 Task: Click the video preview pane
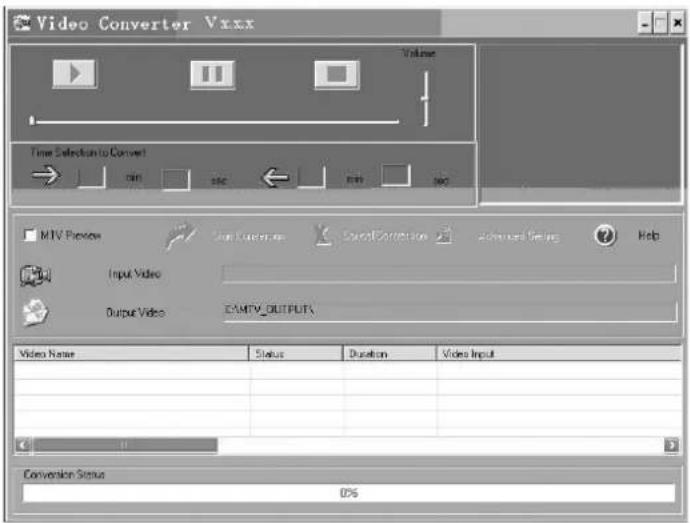[x=580, y=123]
